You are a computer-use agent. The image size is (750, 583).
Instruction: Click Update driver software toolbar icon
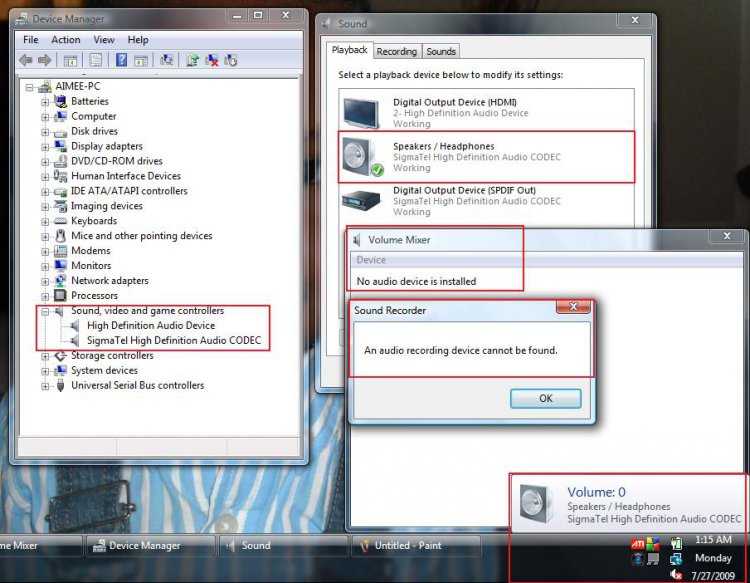pyautogui.click(x=192, y=60)
